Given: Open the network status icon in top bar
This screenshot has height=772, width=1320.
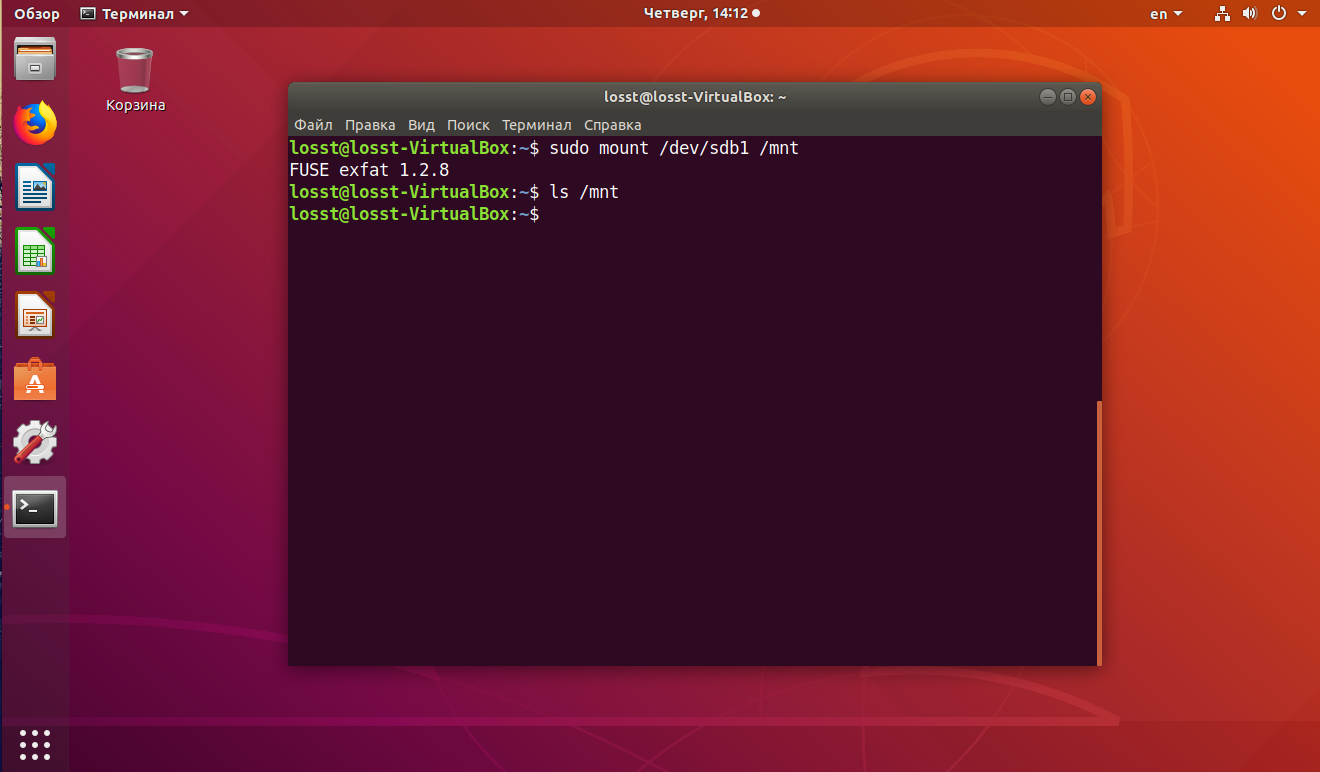Looking at the screenshot, I should click(1222, 14).
